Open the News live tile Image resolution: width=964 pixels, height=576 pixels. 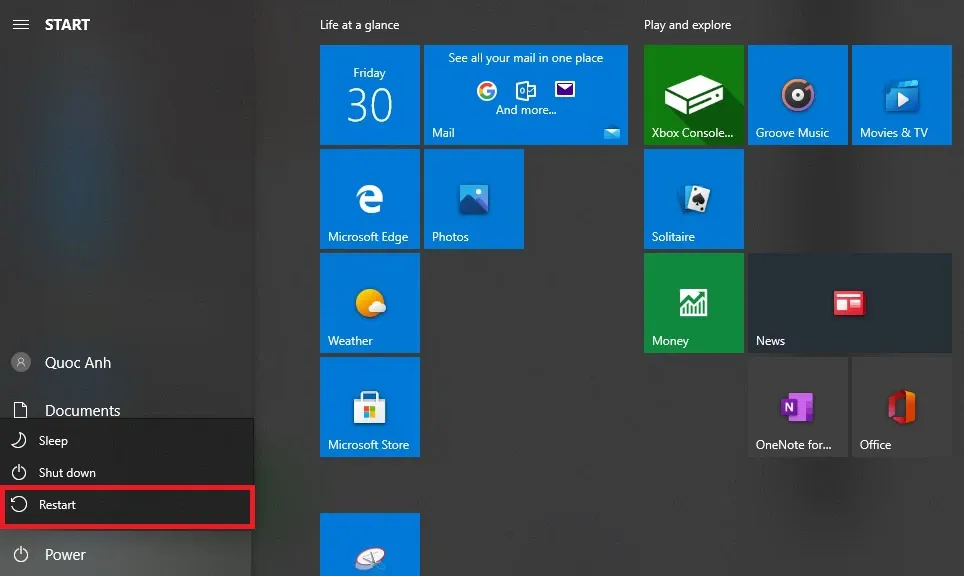[x=849, y=303]
